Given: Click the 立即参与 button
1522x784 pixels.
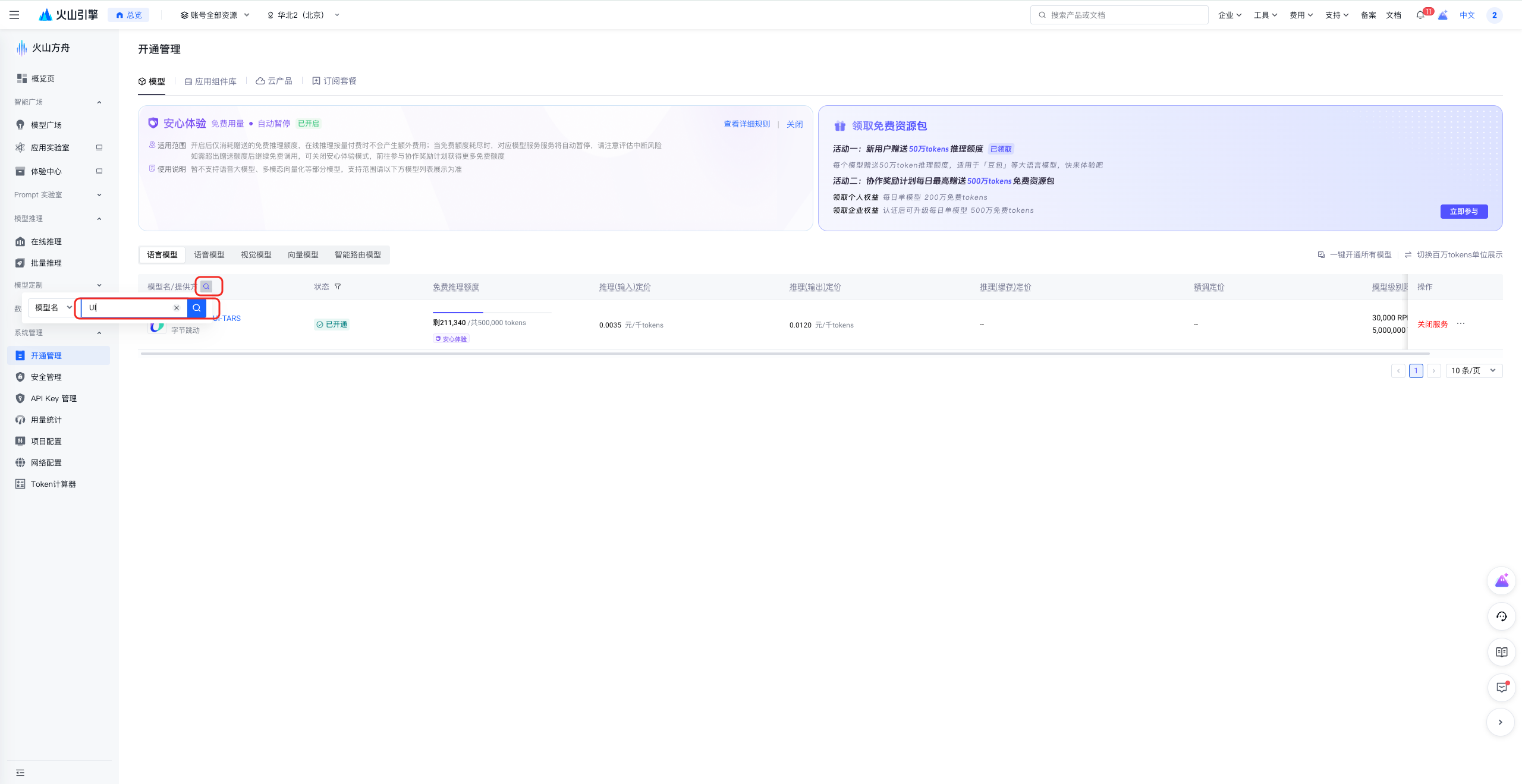Looking at the screenshot, I should [x=1463, y=212].
